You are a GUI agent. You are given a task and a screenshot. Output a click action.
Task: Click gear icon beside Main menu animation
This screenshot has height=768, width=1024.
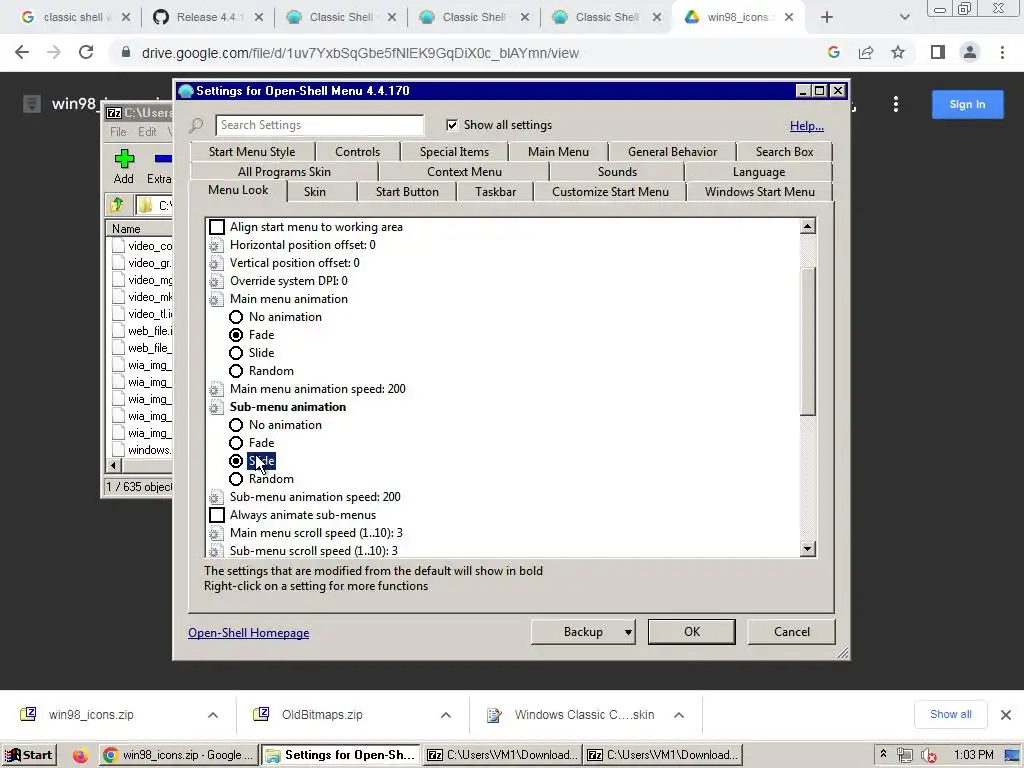pyautogui.click(x=216, y=300)
